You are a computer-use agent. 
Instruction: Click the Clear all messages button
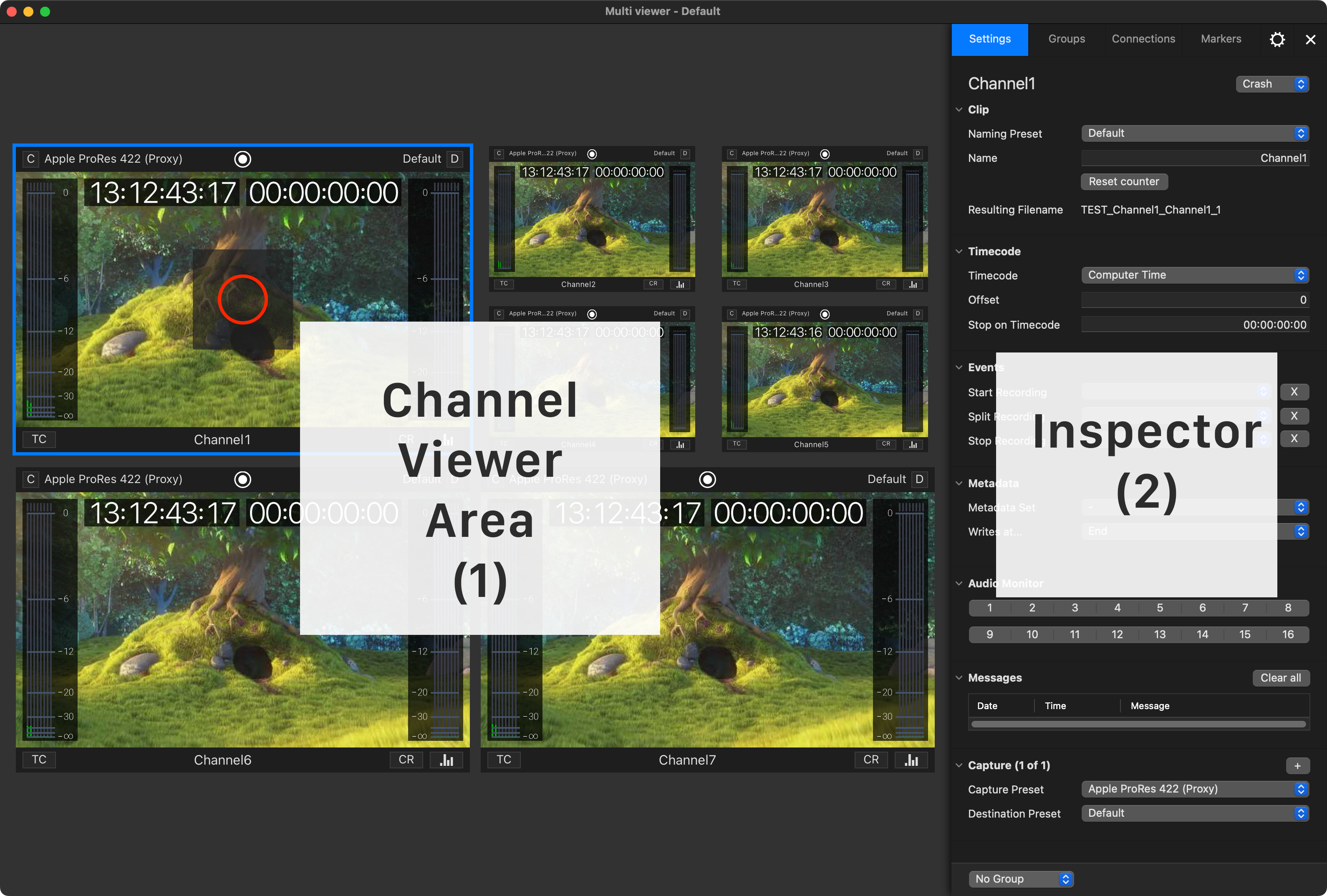tap(1281, 678)
